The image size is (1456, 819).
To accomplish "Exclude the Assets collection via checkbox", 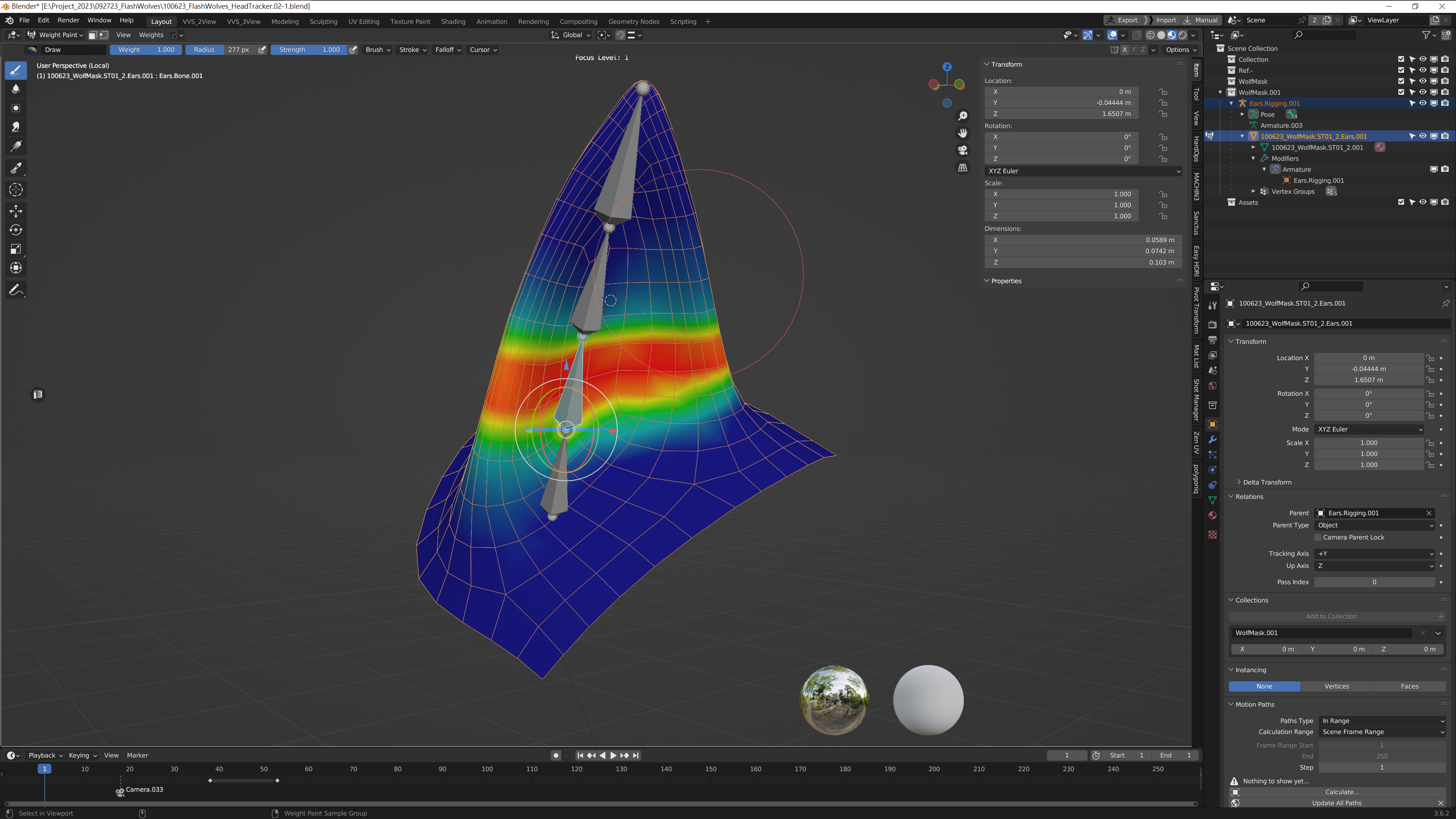I will 1401,202.
